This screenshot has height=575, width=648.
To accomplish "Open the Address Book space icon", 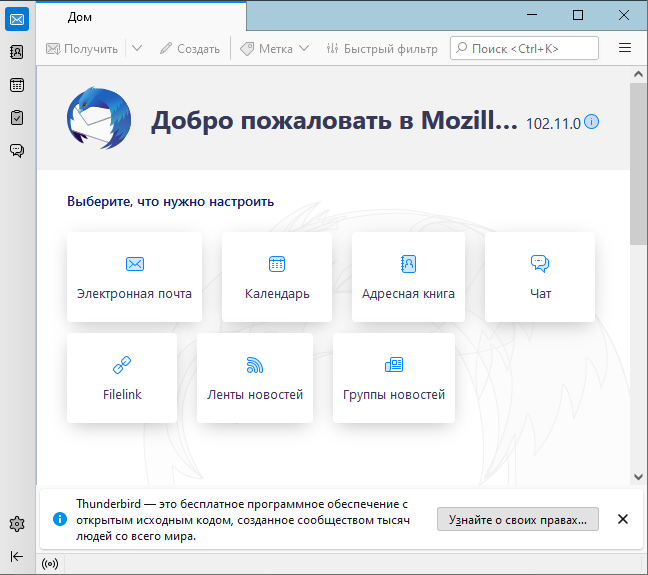I will click(x=17, y=52).
